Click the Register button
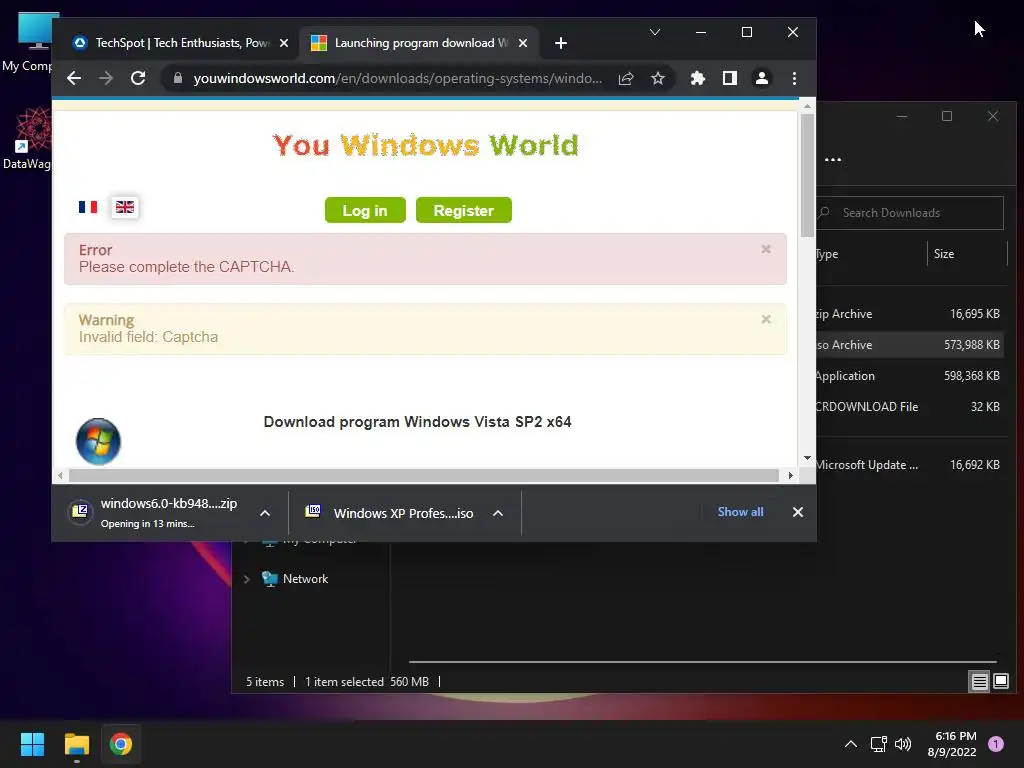Screen dimensions: 1024x768 click(464, 210)
